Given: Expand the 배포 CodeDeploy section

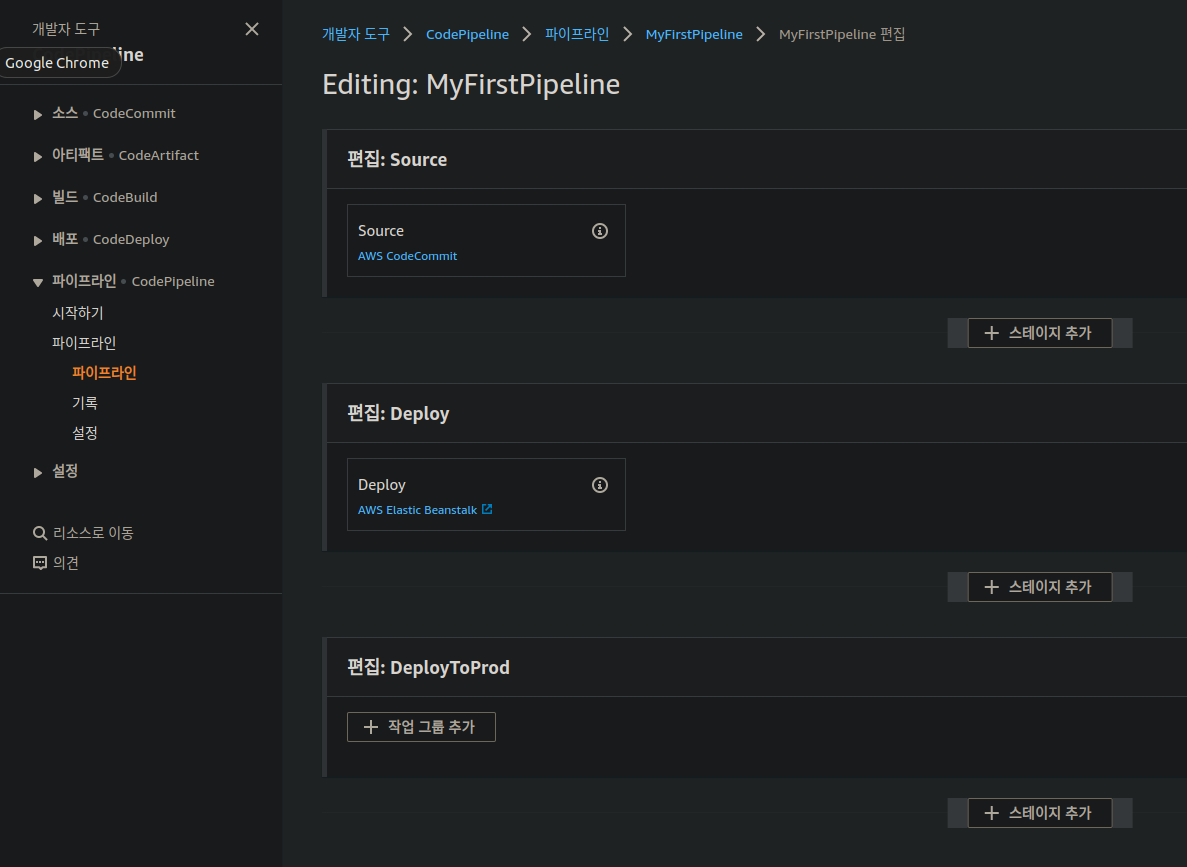Looking at the screenshot, I should click(37, 240).
